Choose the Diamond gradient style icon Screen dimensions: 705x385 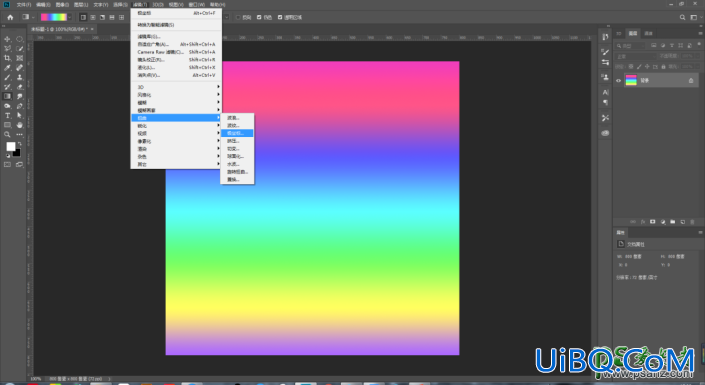[121, 17]
